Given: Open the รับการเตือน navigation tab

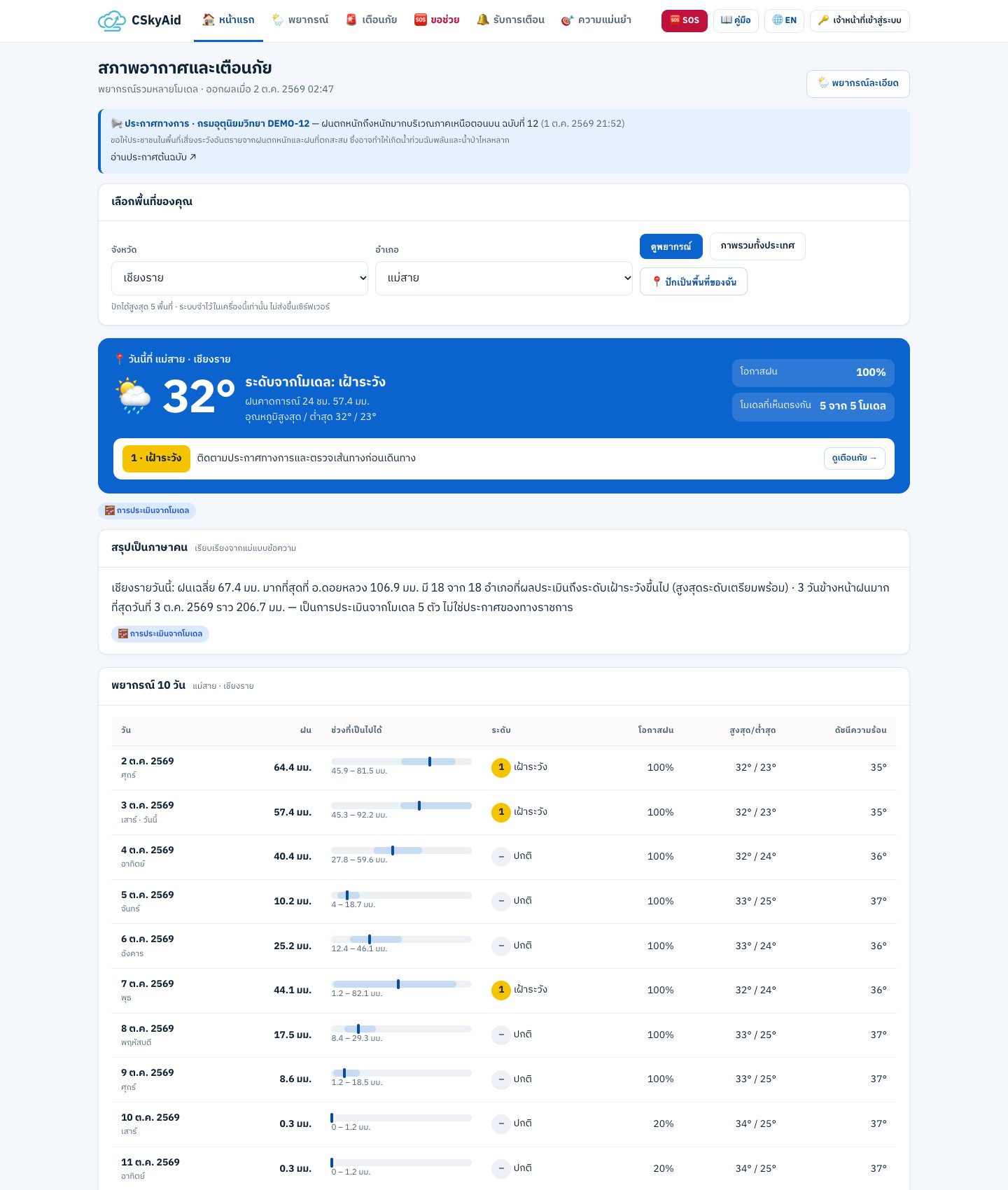Looking at the screenshot, I should 510,20.
